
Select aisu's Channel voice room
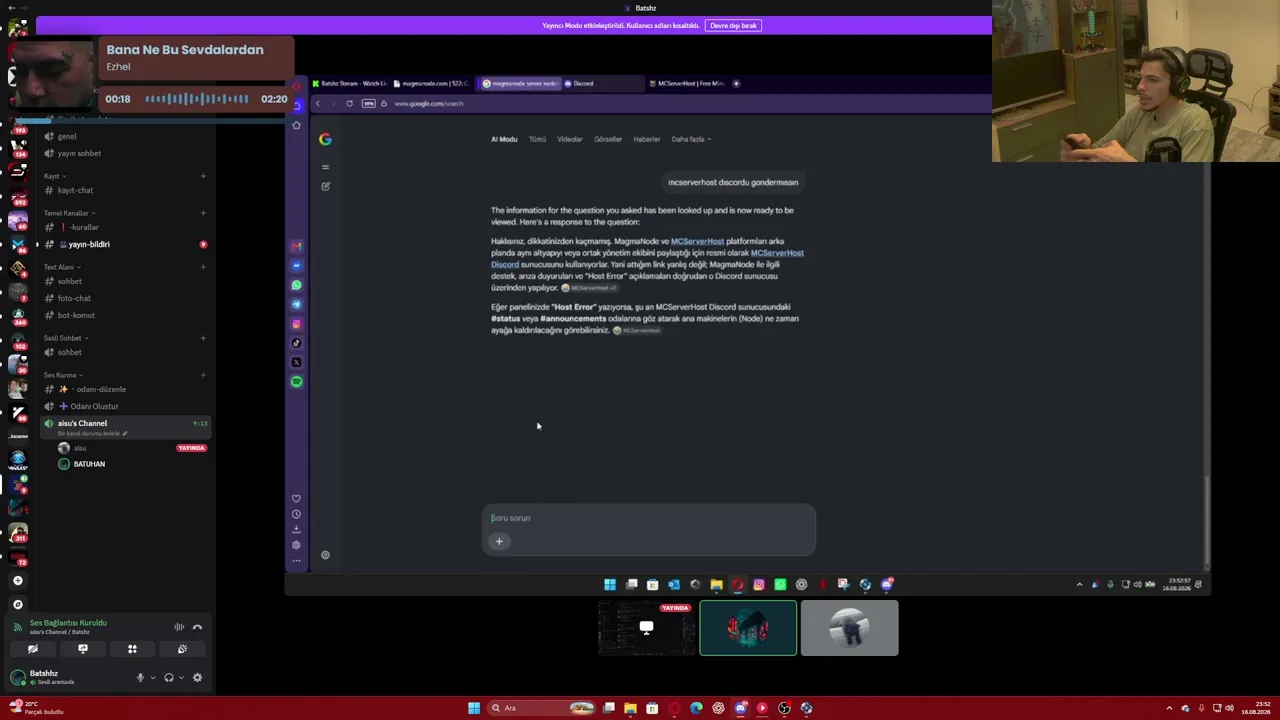coord(125,427)
